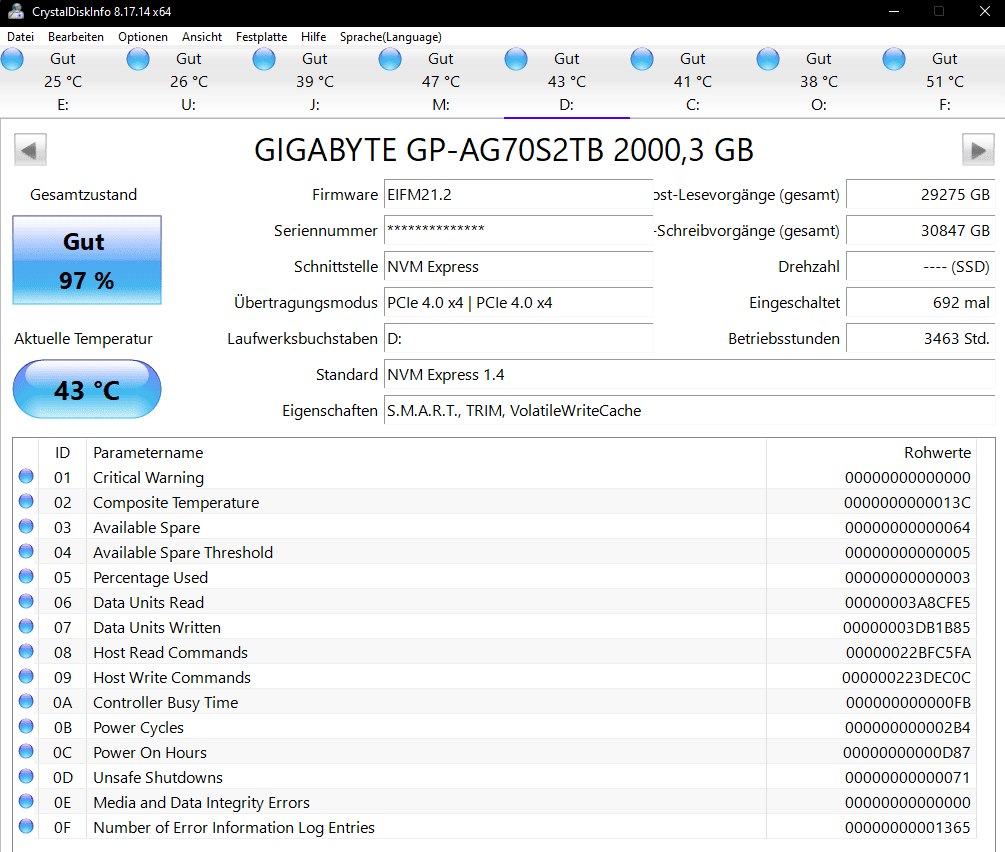This screenshot has height=852, width=1005.
Task: Select drive F: tab at 51 °C
Action: coord(944,81)
